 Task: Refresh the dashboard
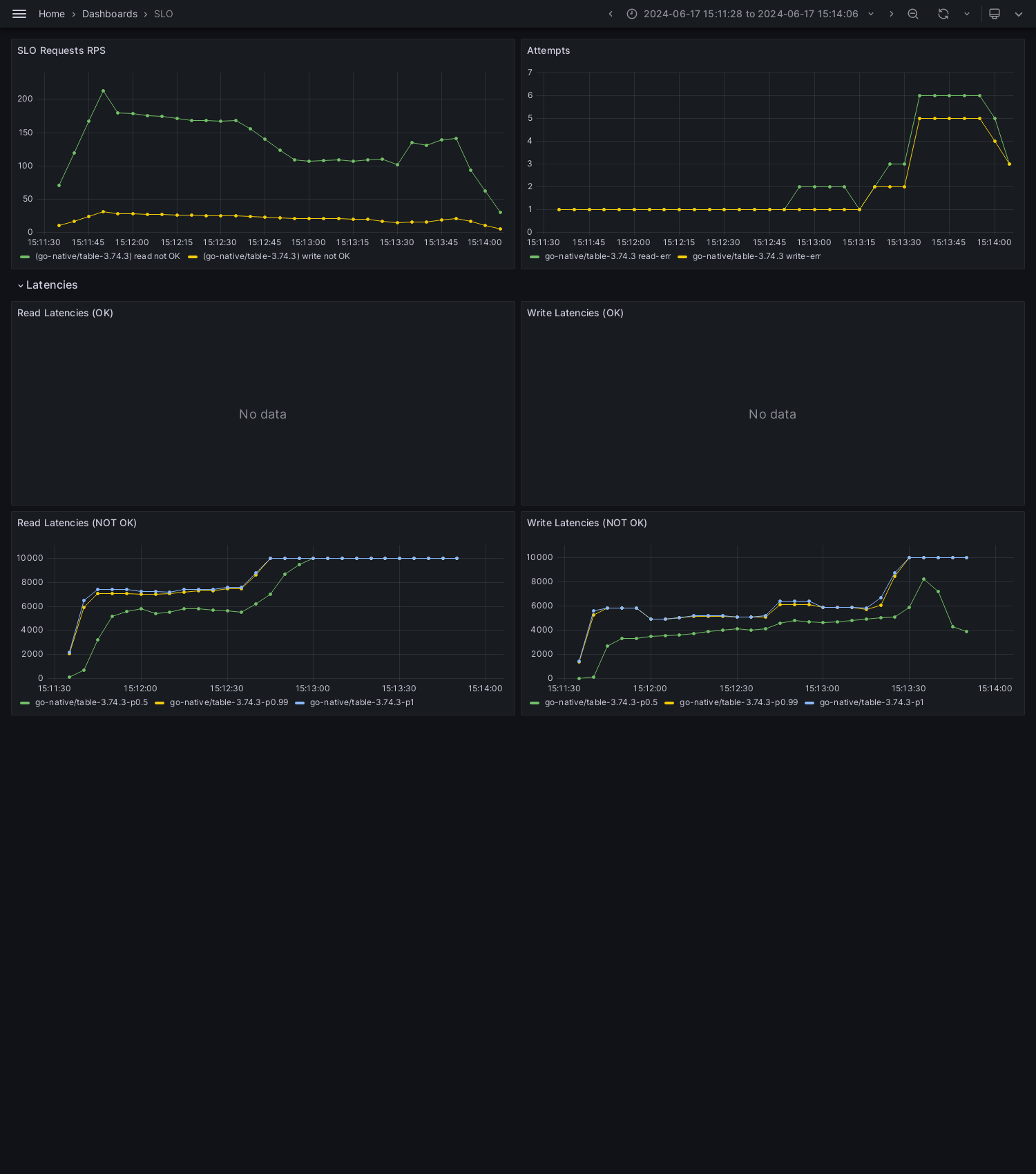(943, 14)
